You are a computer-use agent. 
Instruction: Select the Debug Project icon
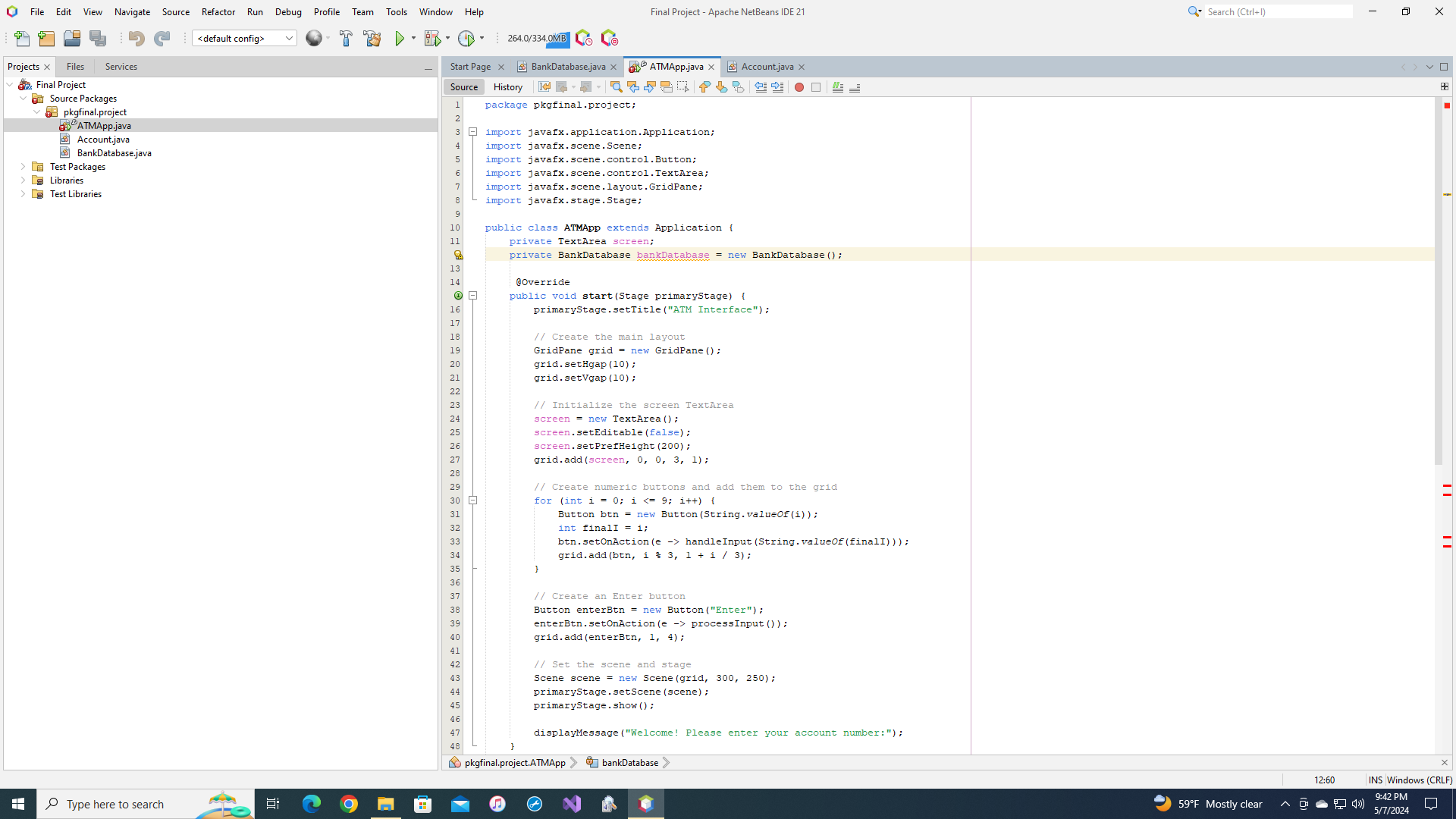431,38
